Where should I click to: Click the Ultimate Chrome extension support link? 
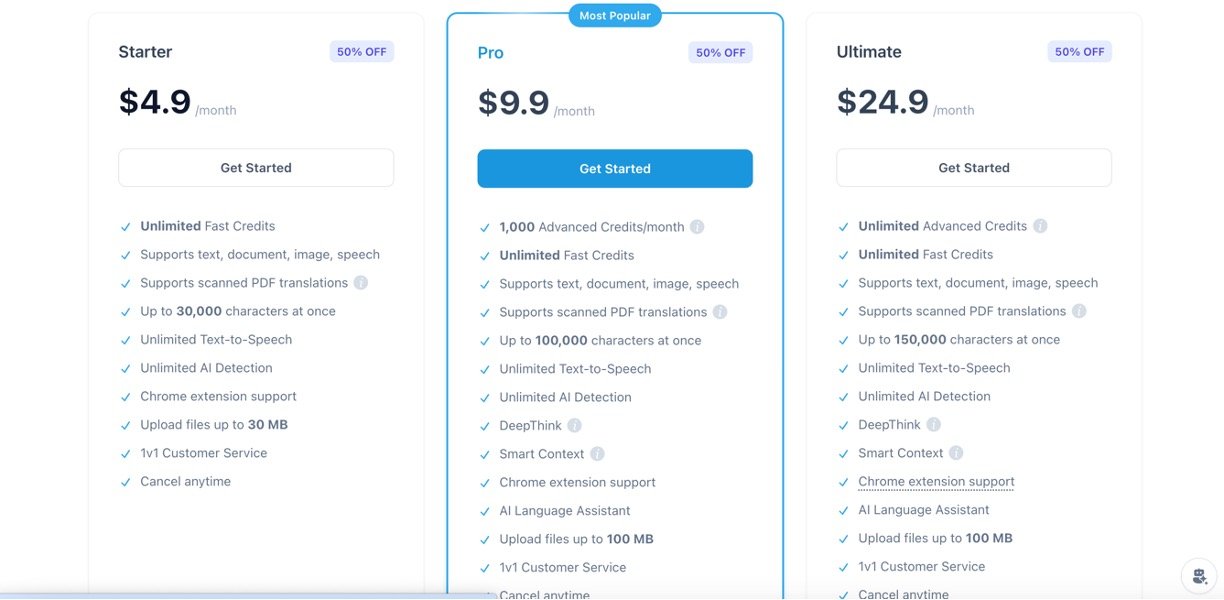tap(936, 482)
